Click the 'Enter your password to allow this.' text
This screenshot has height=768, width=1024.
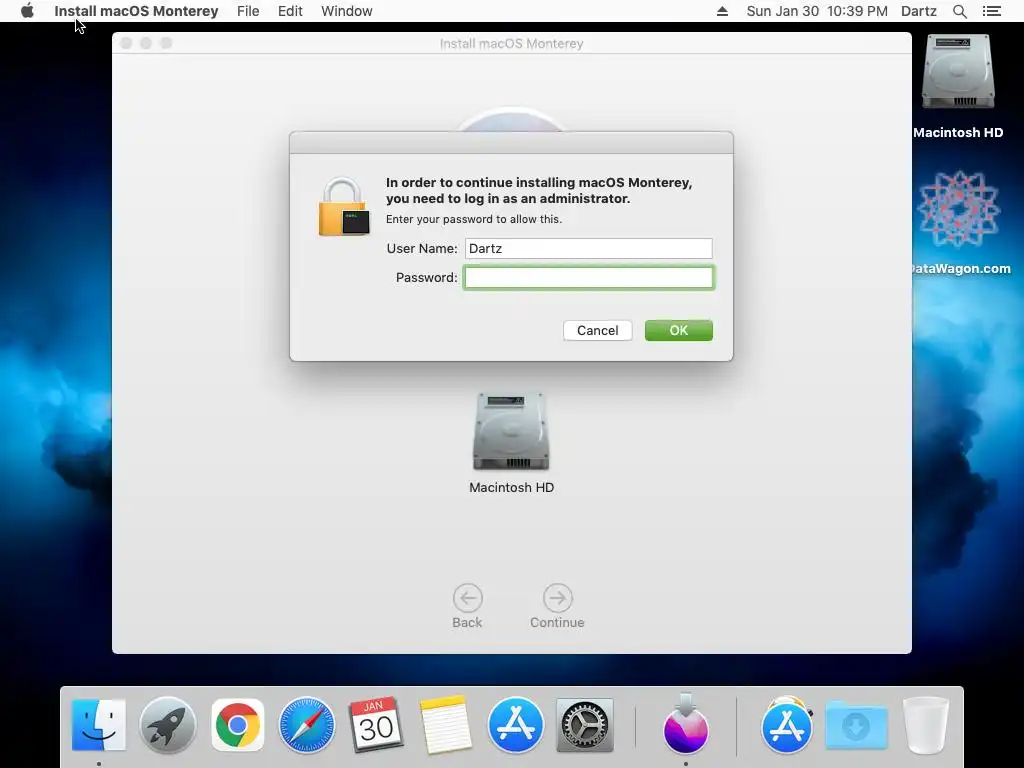point(473,219)
